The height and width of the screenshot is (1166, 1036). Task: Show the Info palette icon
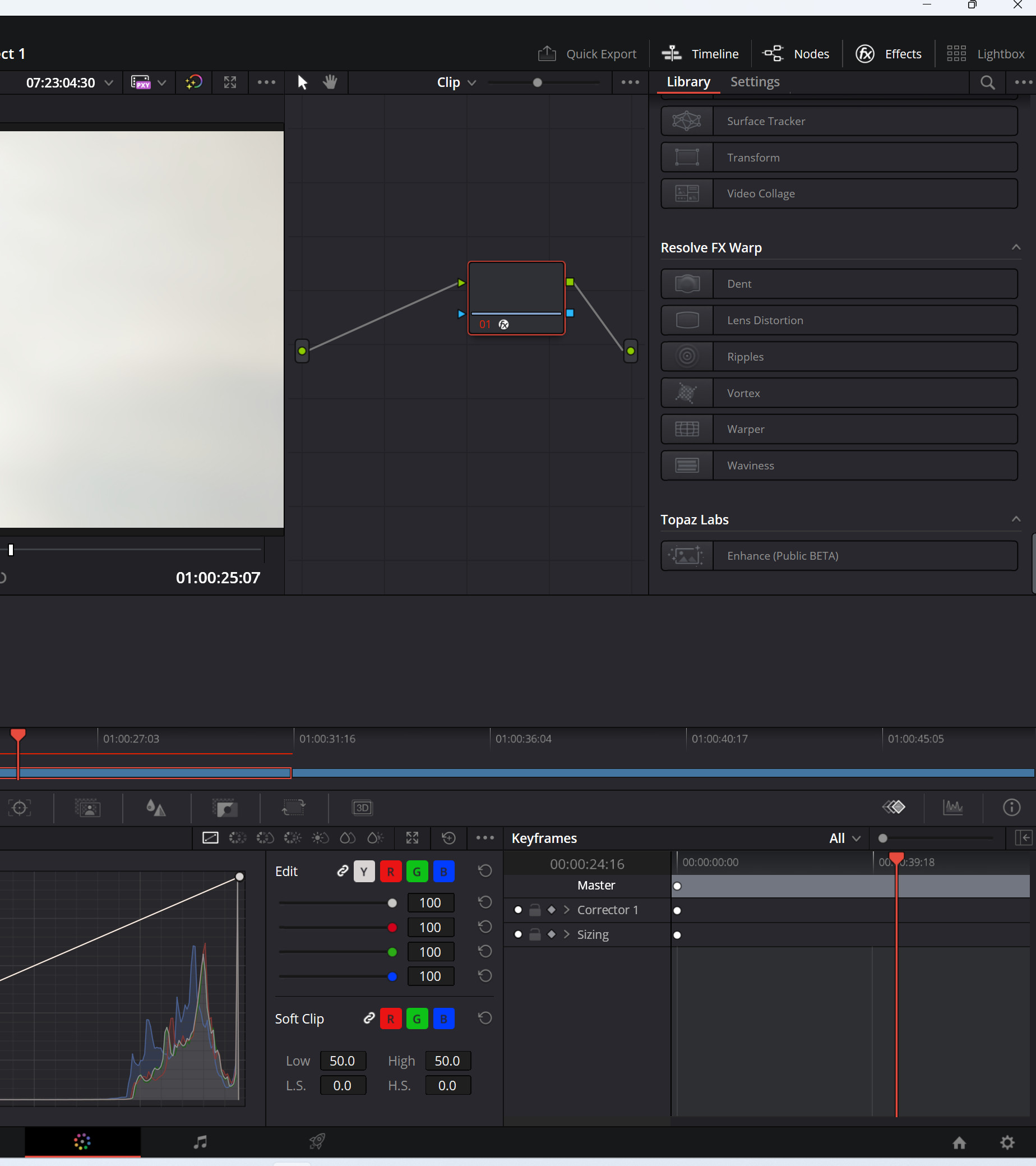[1011, 807]
